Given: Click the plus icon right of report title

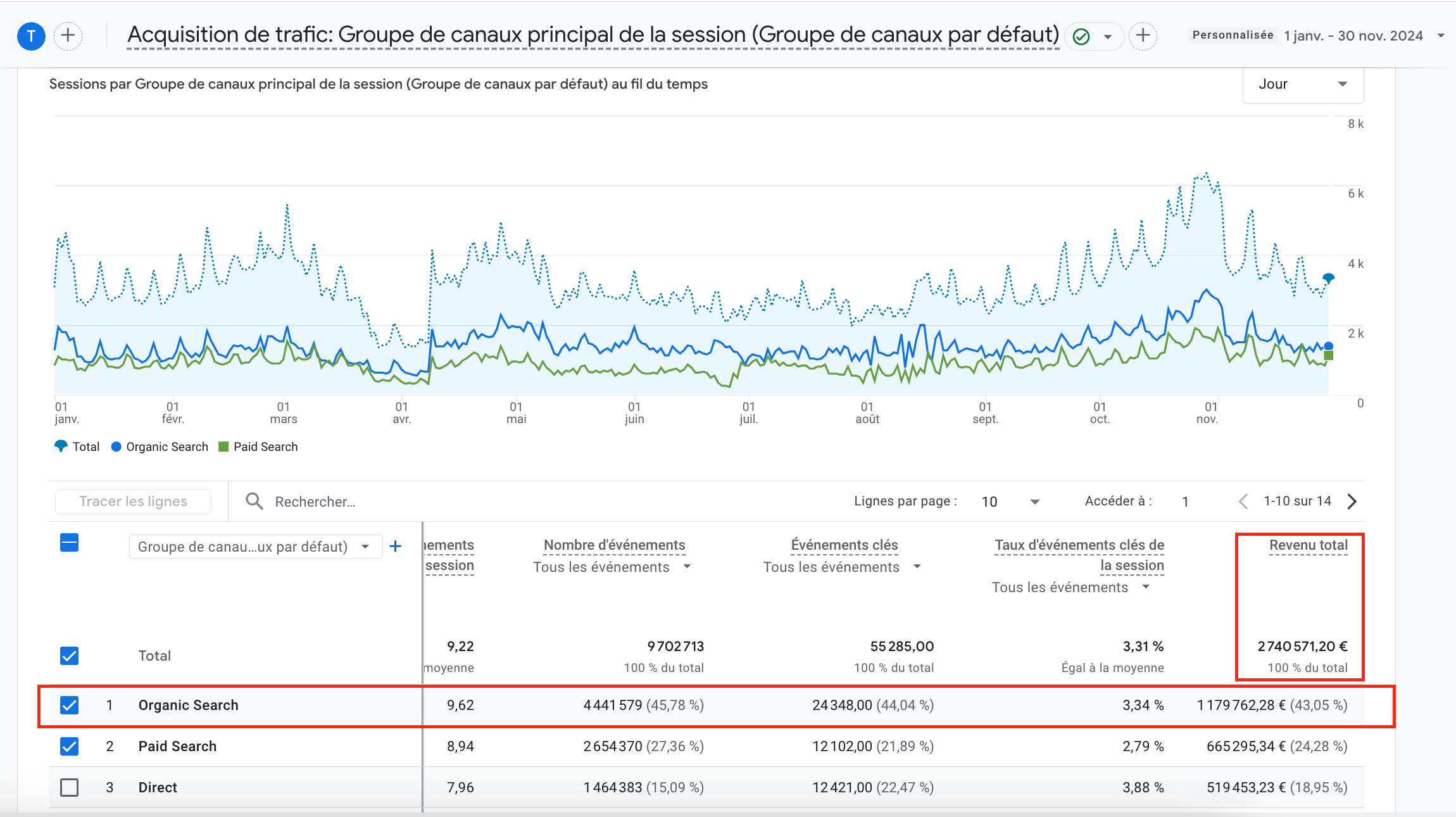Looking at the screenshot, I should coord(1143,35).
